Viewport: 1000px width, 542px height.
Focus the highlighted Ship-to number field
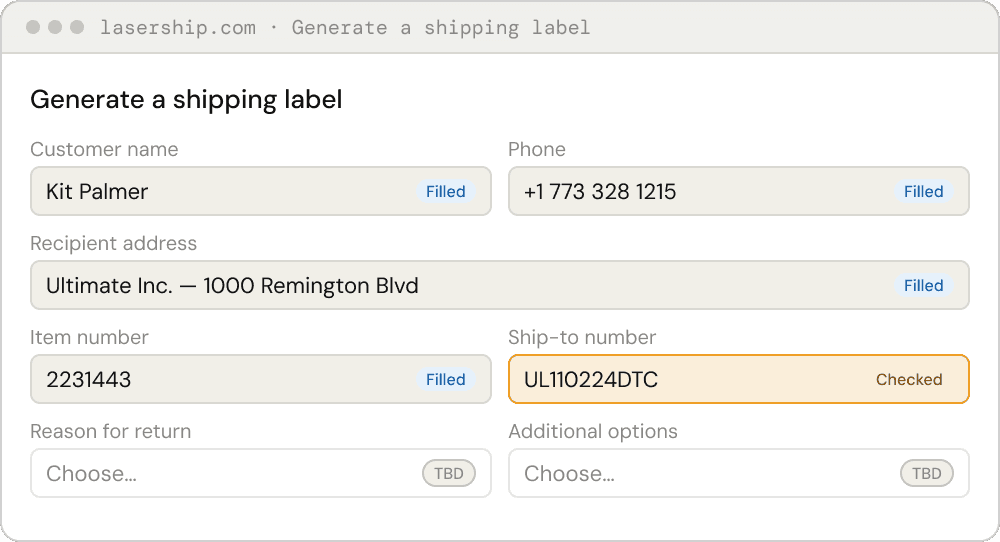(x=680, y=379)
